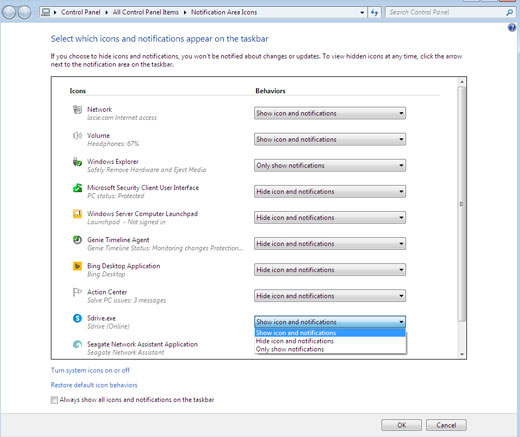The height and width of the screenshot is (437, 520).
Task: Click the Safely Remove Hardware icon
Action: click(x=77, y=162)
